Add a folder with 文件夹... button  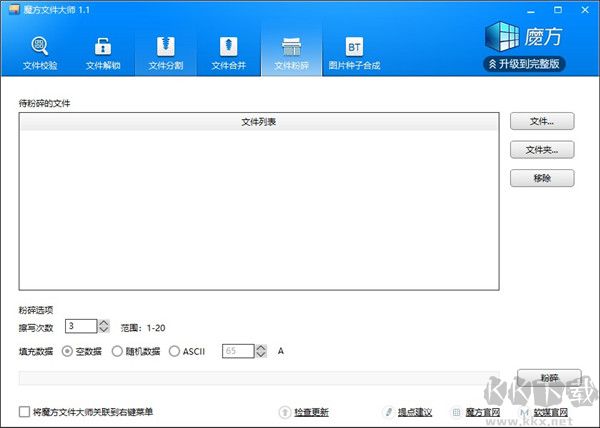(541, 150)
